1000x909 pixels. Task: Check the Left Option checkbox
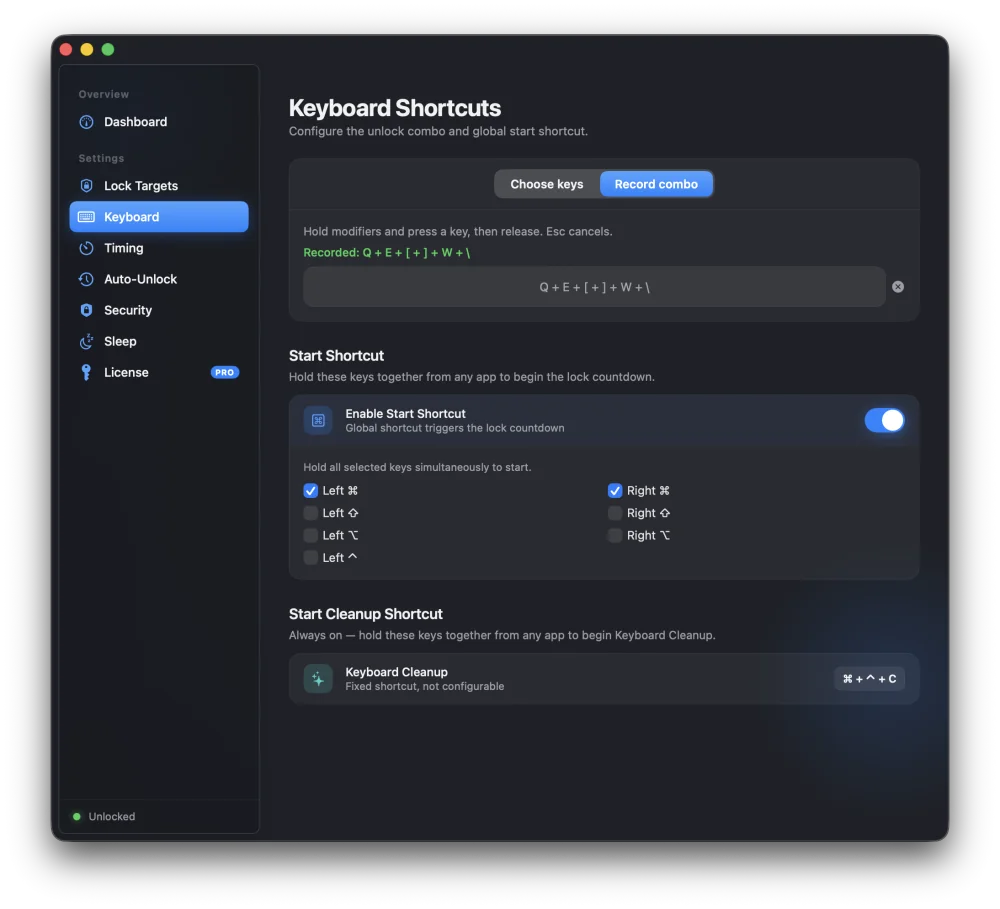click(x=311, y=535)
